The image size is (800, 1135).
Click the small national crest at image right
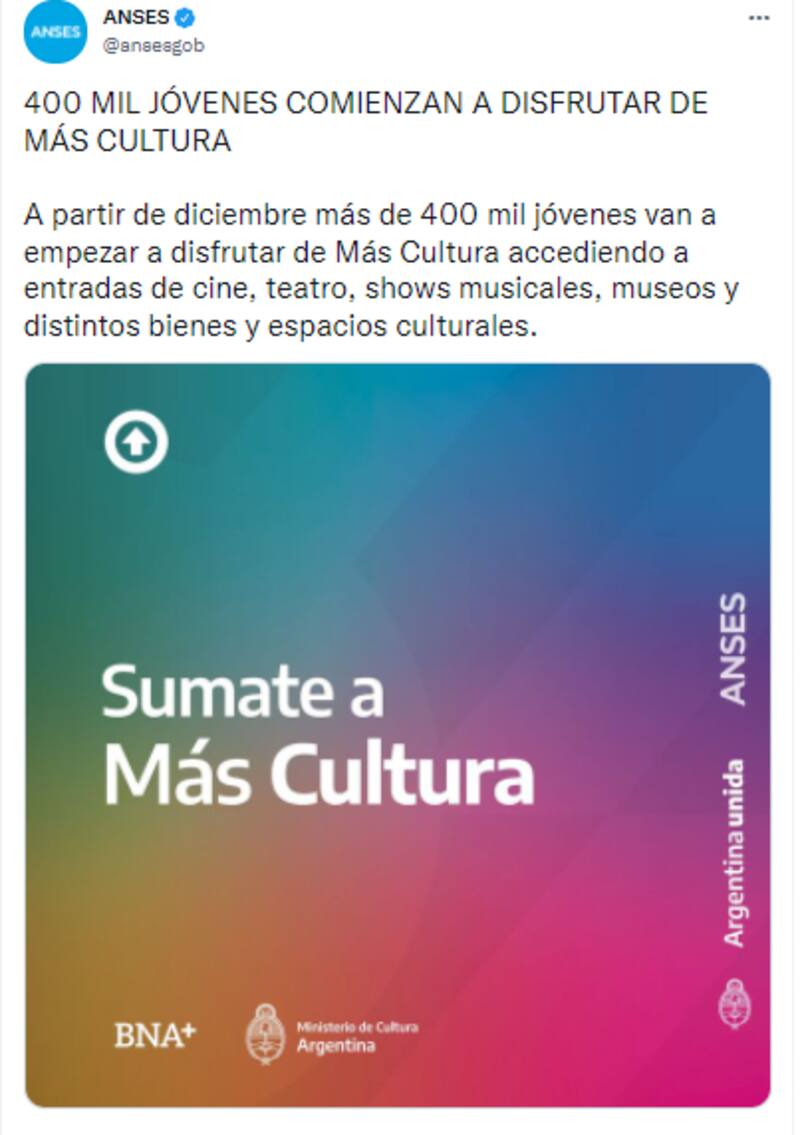coord(734,1003)
